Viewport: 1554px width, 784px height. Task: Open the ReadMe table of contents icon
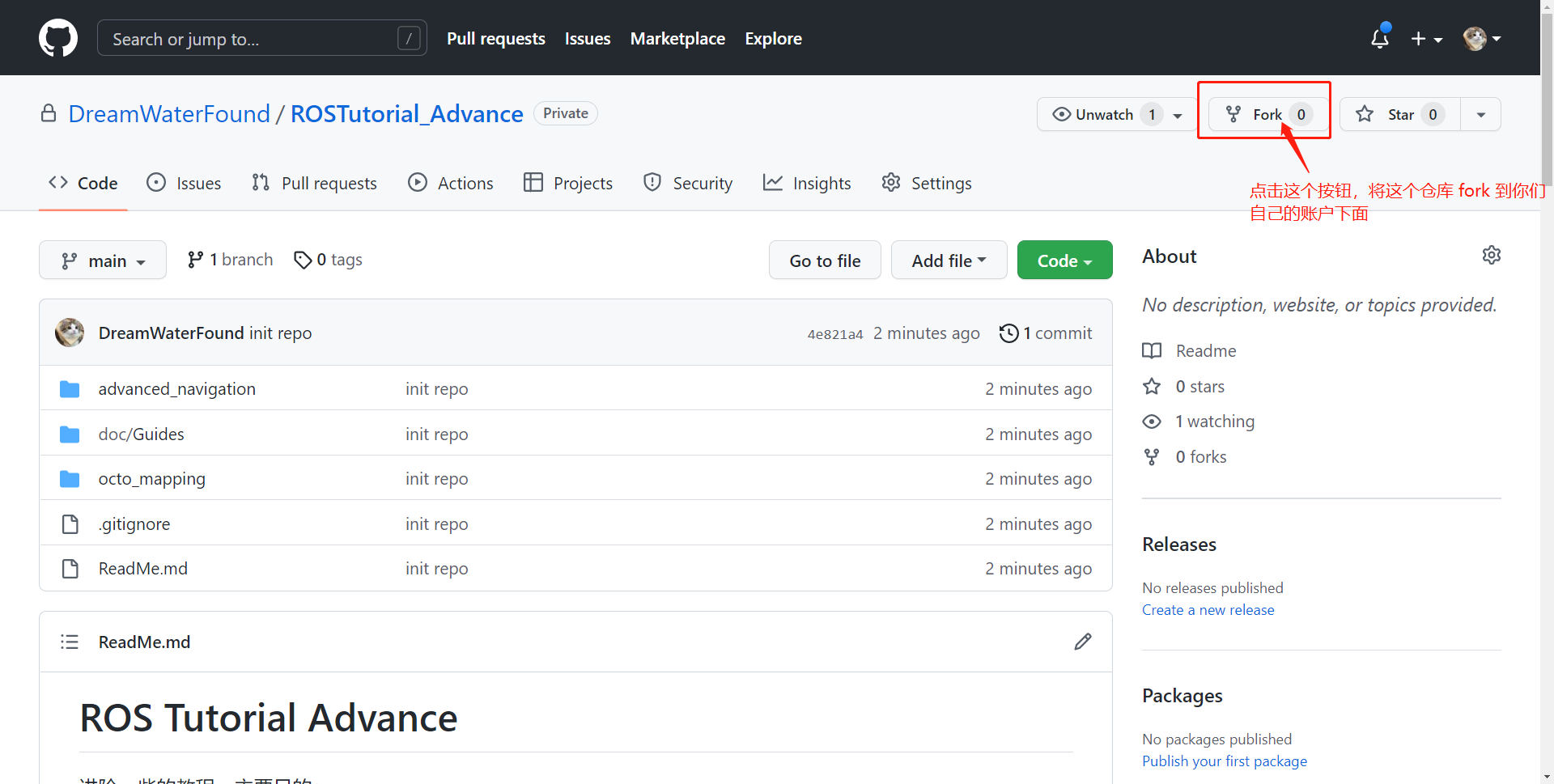pyautogui.click(x=70, y=642)
